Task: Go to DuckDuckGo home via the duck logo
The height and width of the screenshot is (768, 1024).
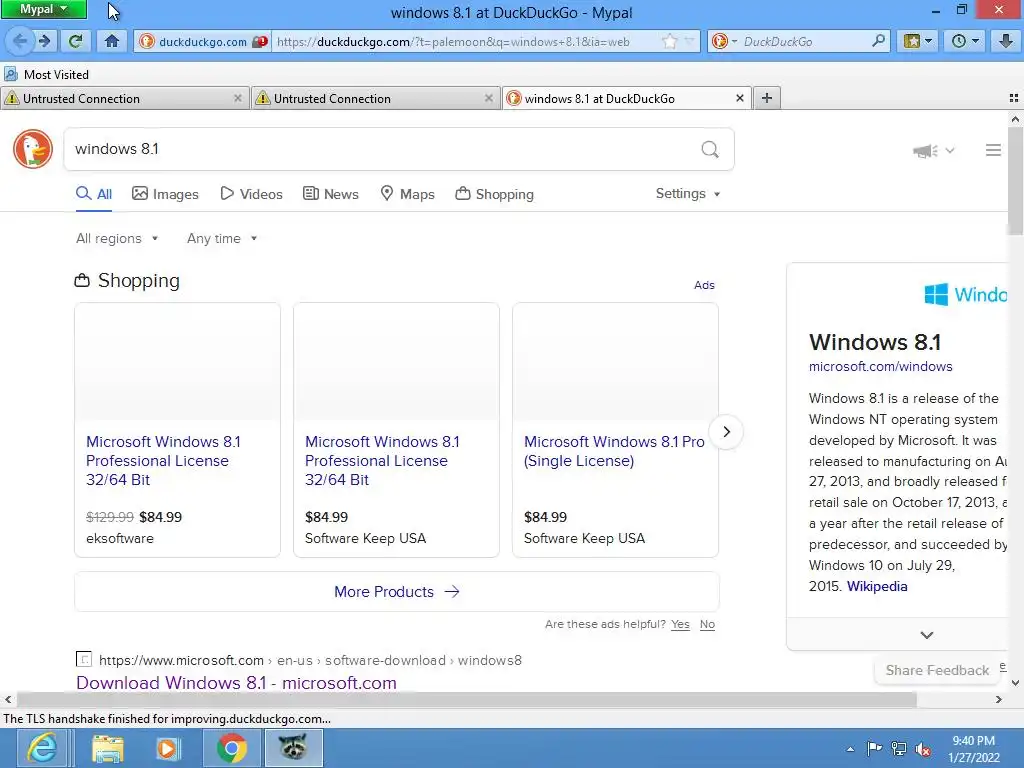Action: [33, 149]
